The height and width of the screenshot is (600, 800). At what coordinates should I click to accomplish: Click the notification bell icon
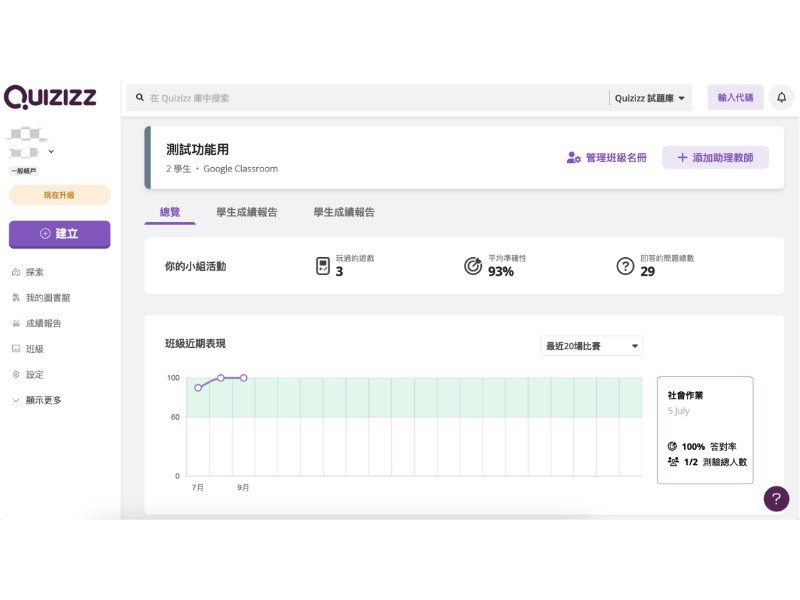[781, 97]
